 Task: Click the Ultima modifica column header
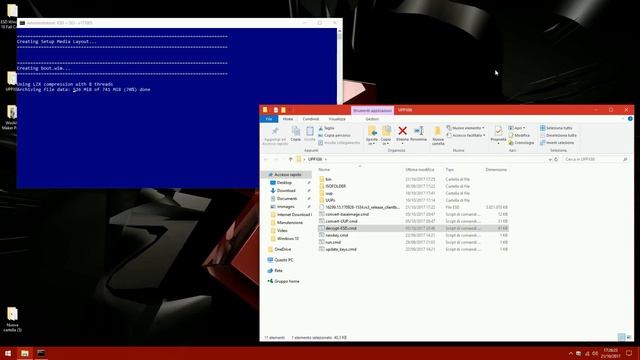[x=420, y=169]
